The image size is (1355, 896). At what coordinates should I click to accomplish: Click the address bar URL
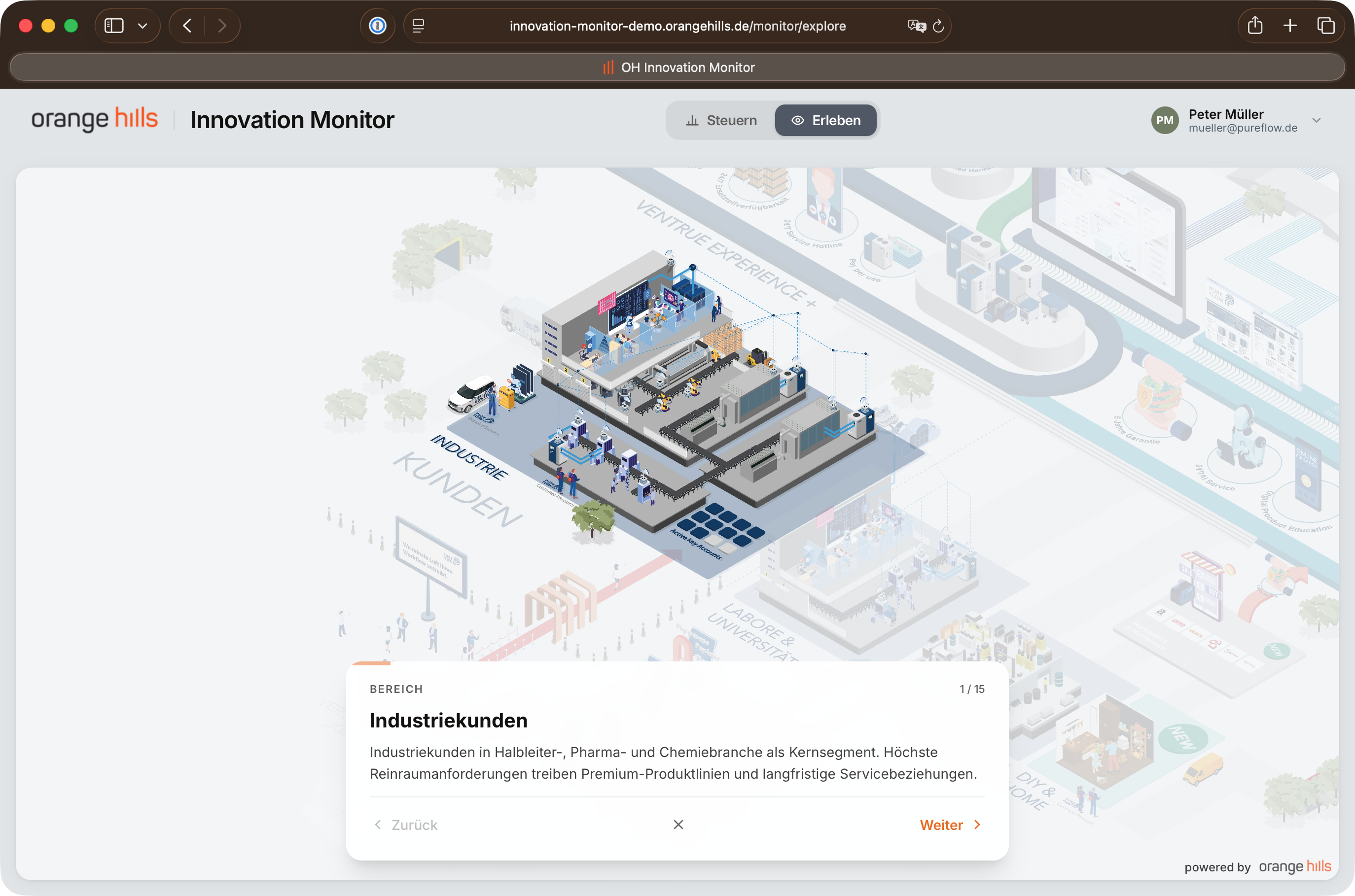[677, 26]
